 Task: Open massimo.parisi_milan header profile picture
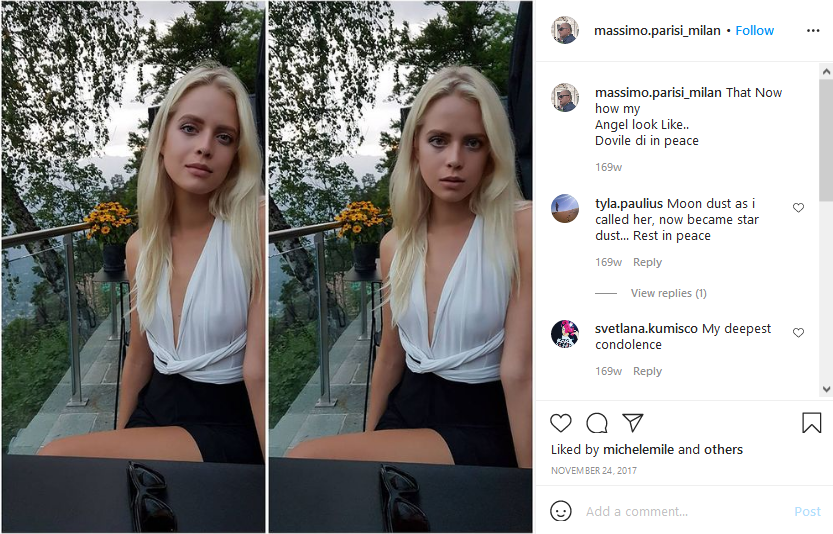(565, 30)
